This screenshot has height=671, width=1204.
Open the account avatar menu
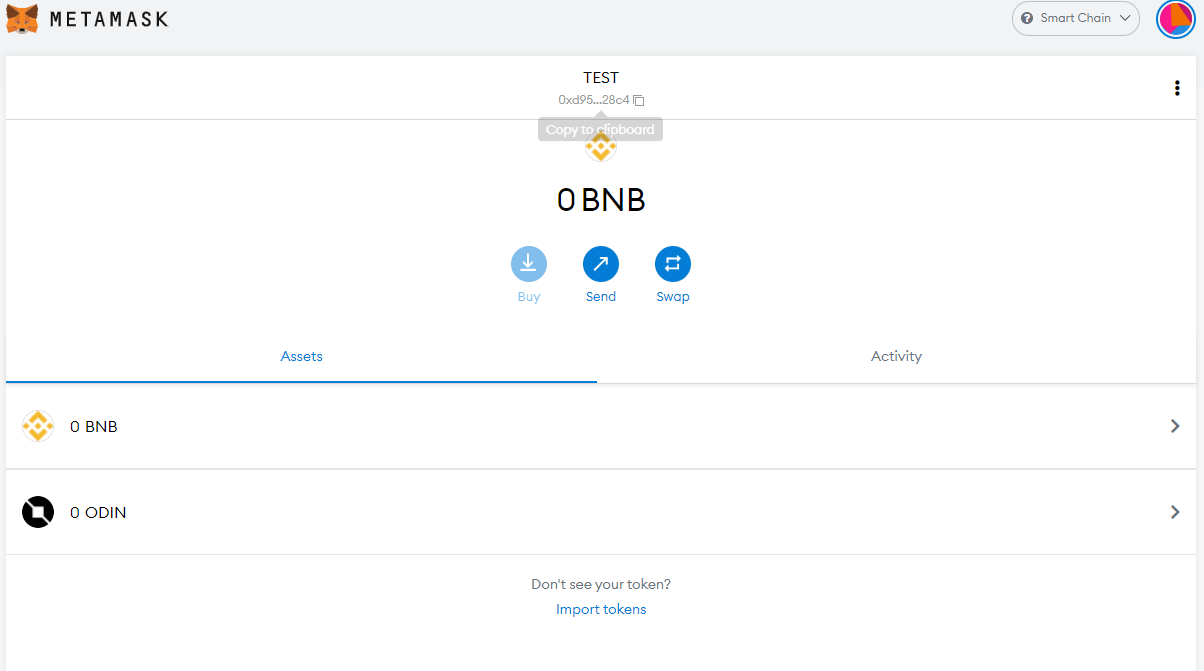[x=1176, y=18]
